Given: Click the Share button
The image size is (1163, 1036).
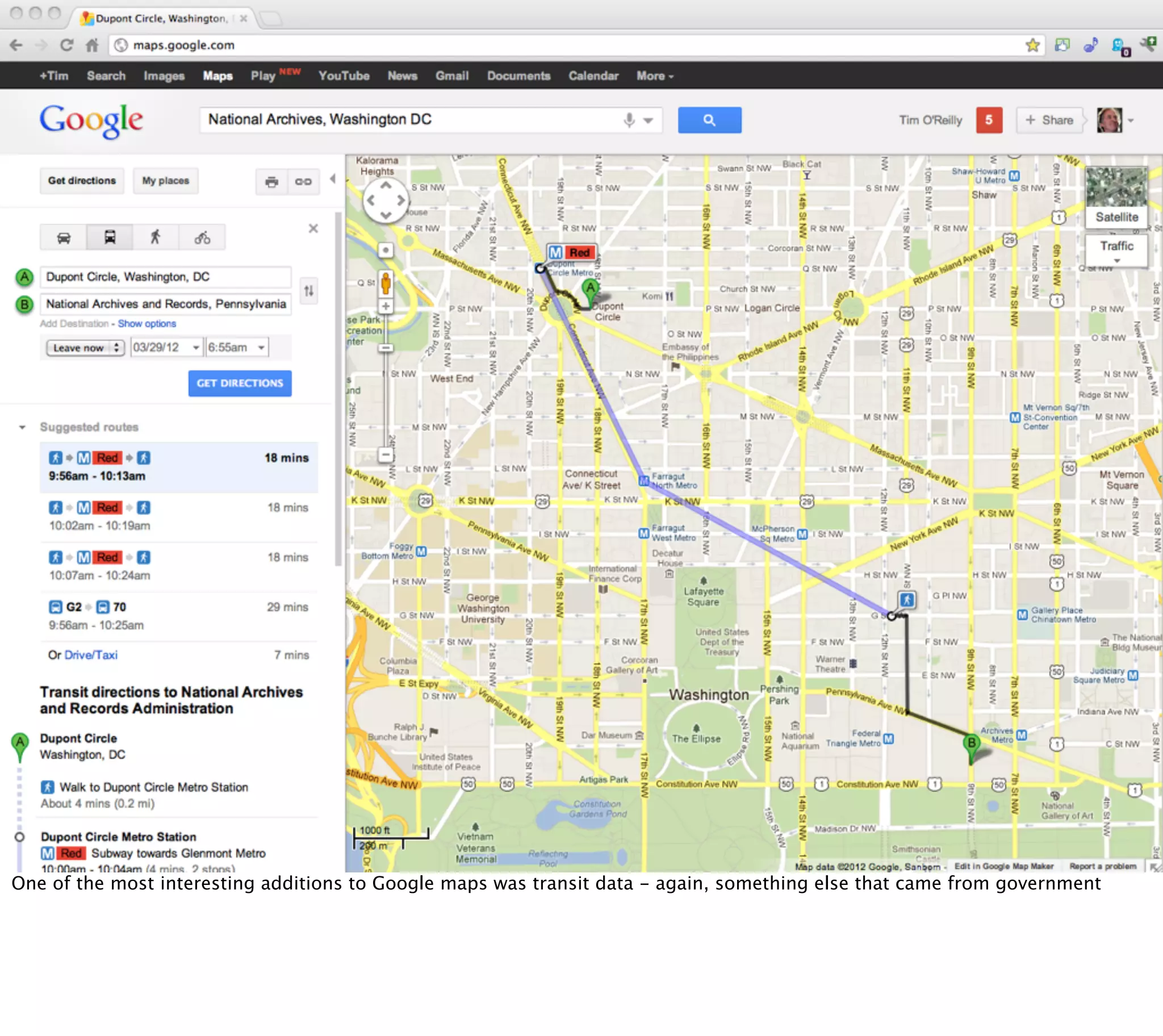Looking at the screenshot, I should click(x=1050, y=120).
